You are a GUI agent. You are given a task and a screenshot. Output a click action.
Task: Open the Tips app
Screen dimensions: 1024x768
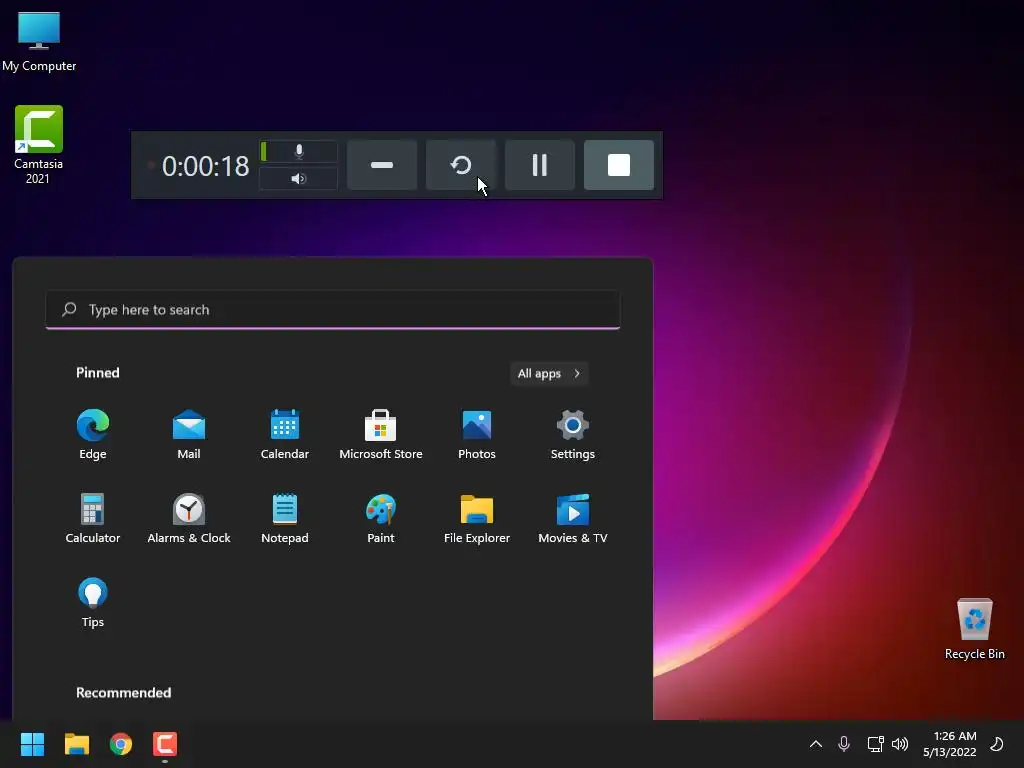click(x=93, y=602)
